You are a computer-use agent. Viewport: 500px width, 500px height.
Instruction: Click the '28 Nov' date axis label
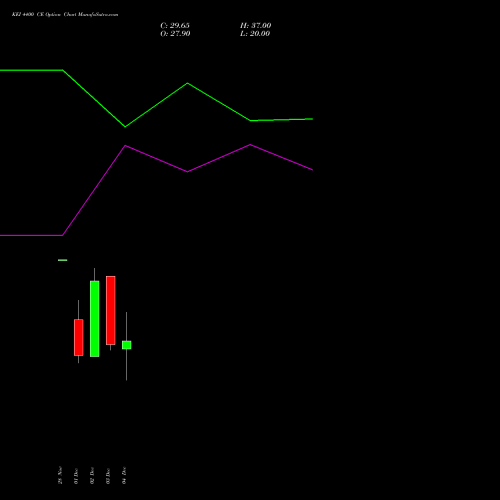click(x=60, y=475)
